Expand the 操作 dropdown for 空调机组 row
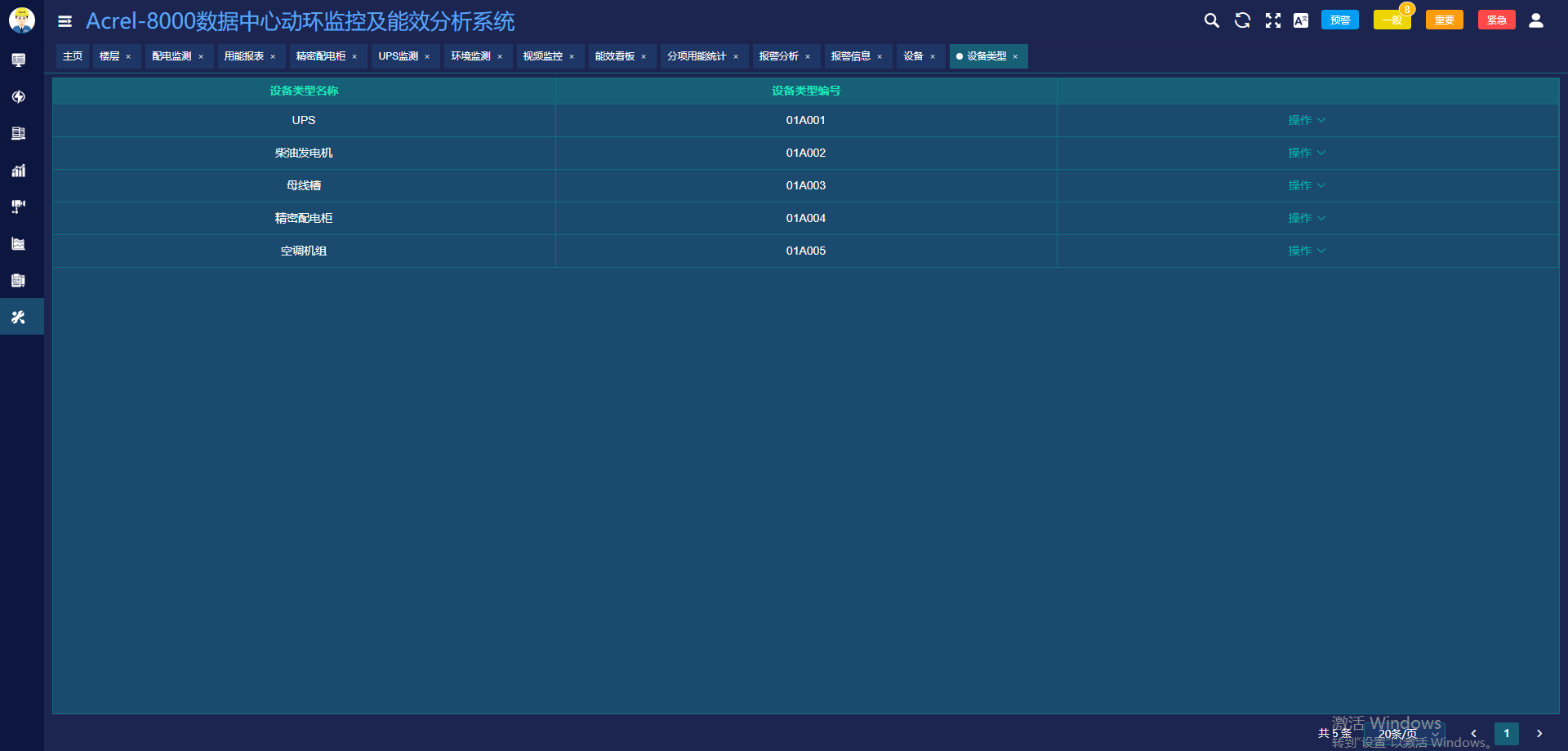1568x751 pixels. tap(1307, 251)
